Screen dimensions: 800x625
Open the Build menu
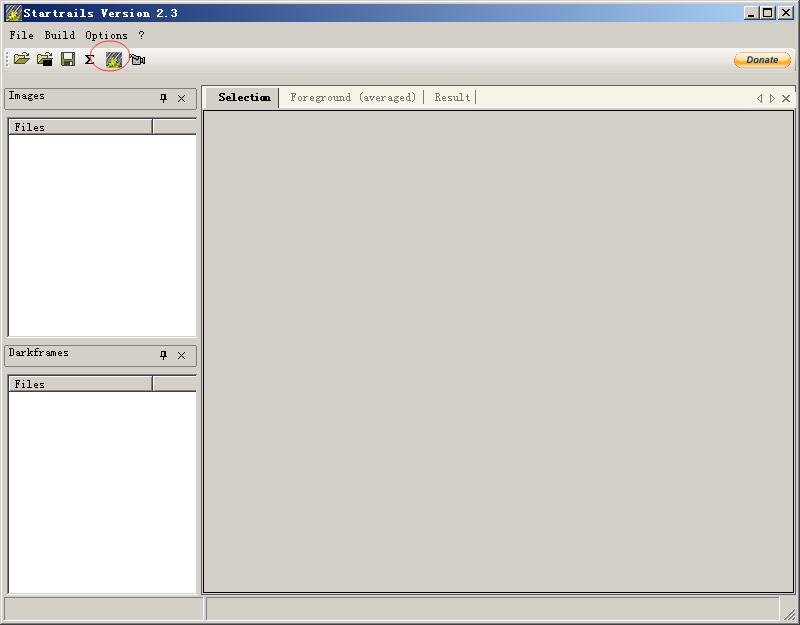pyautogui.click(x=60, y=35)
